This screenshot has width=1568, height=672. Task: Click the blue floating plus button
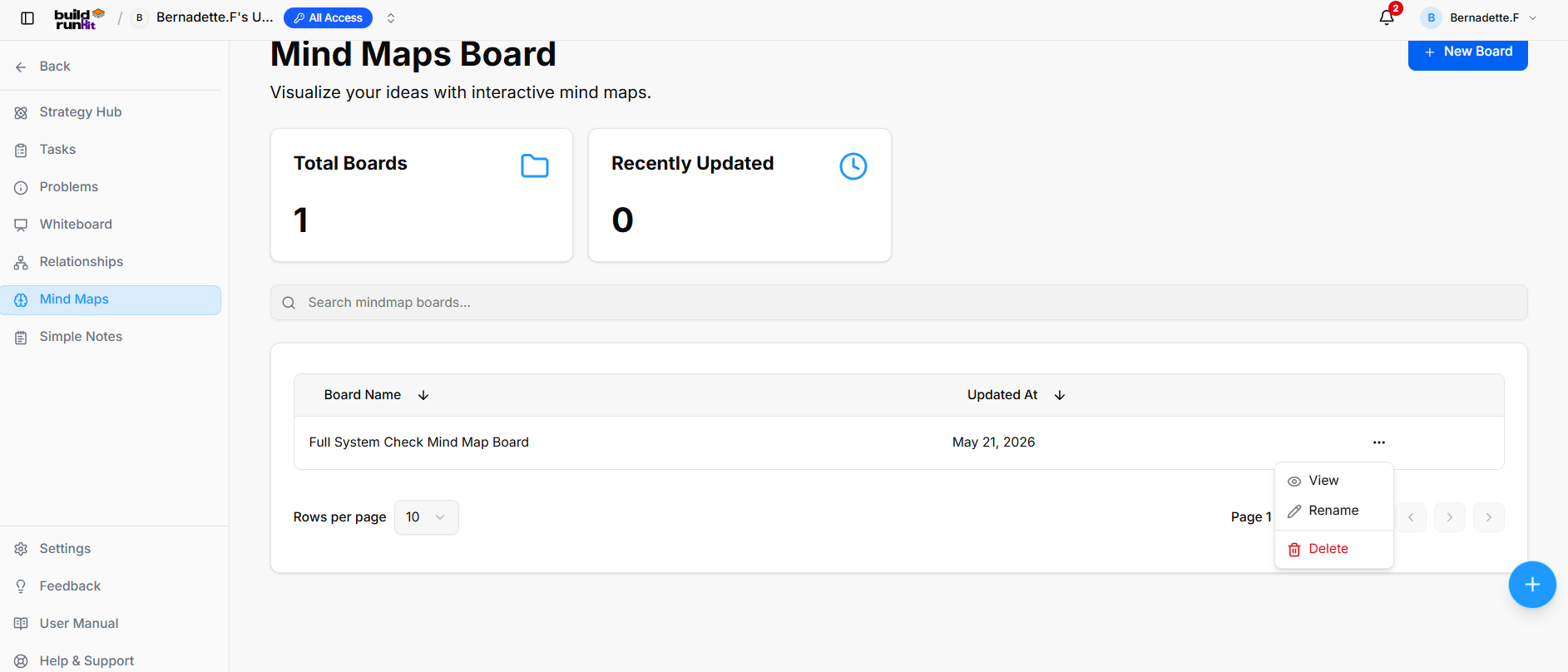(x=1532, y=585)
